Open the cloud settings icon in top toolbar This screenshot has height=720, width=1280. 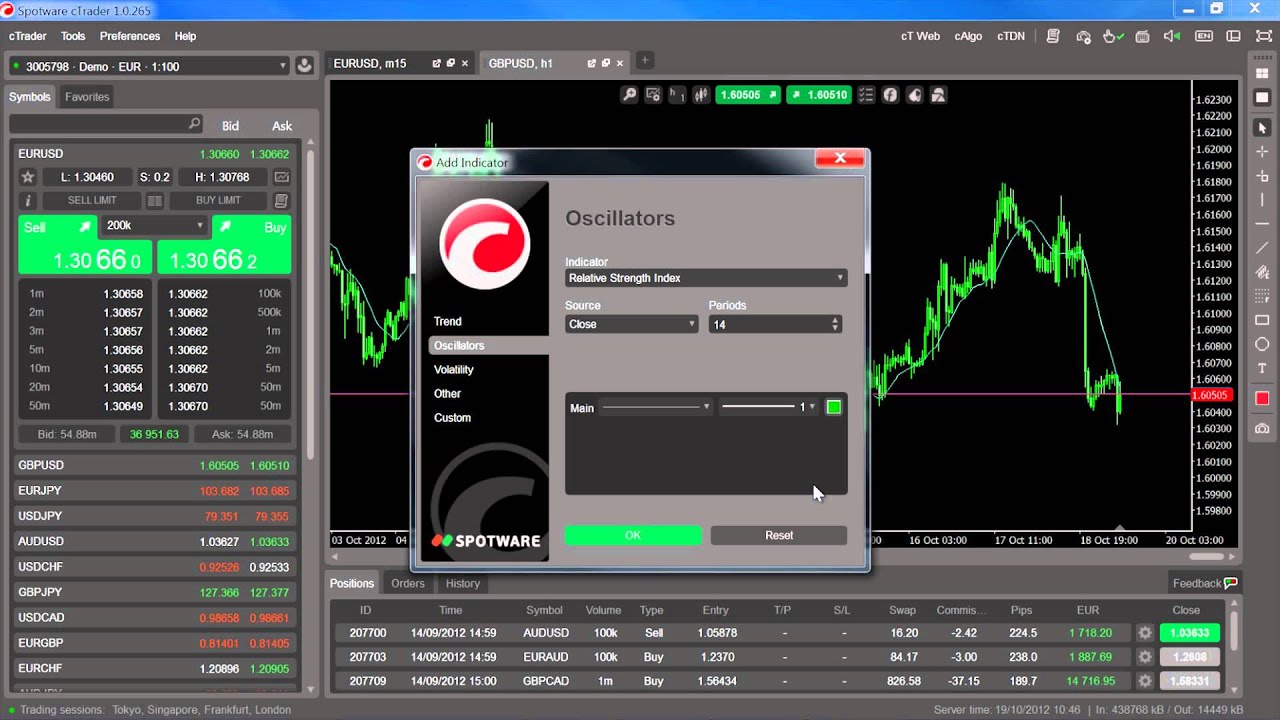[x=1083, y=36]
